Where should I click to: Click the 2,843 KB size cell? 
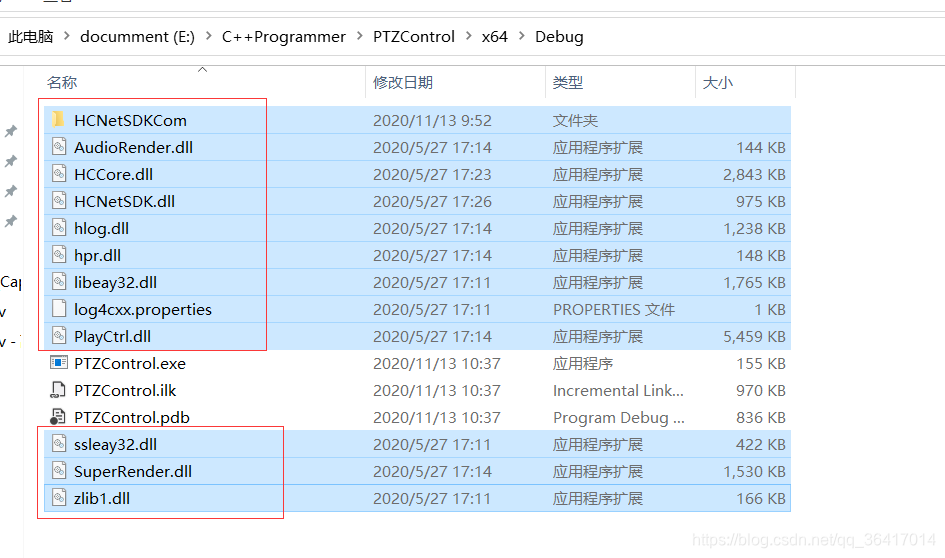[x=754, y=175]
